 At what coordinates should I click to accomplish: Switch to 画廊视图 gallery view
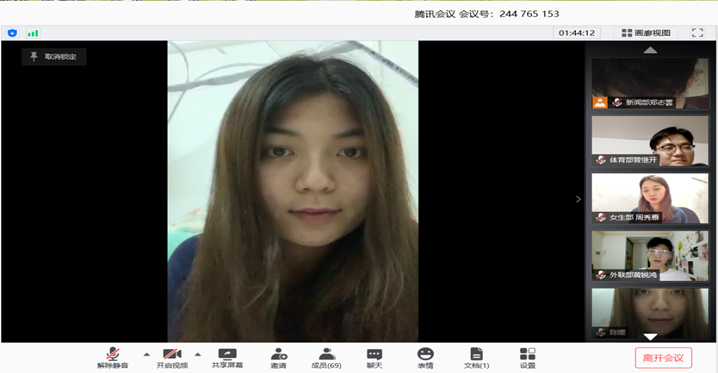[646, 33]
